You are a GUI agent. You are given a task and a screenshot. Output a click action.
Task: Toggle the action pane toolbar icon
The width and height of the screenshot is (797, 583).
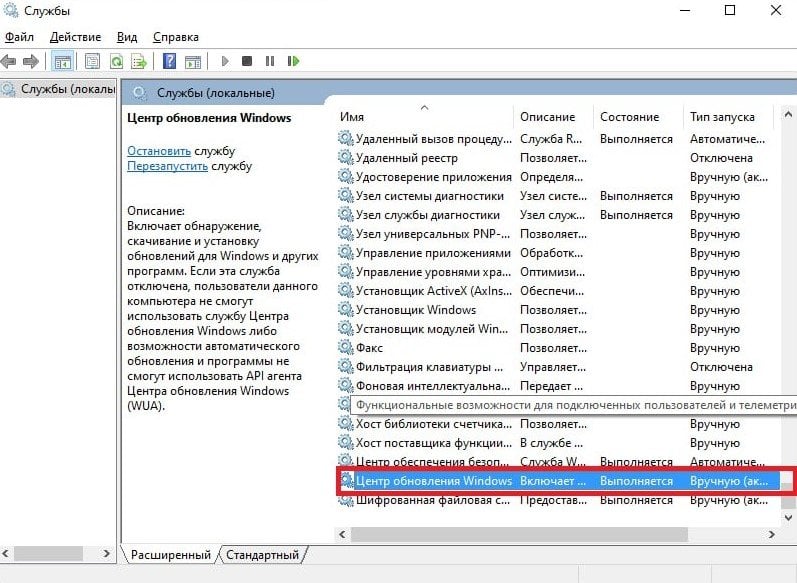coord(193,62)
